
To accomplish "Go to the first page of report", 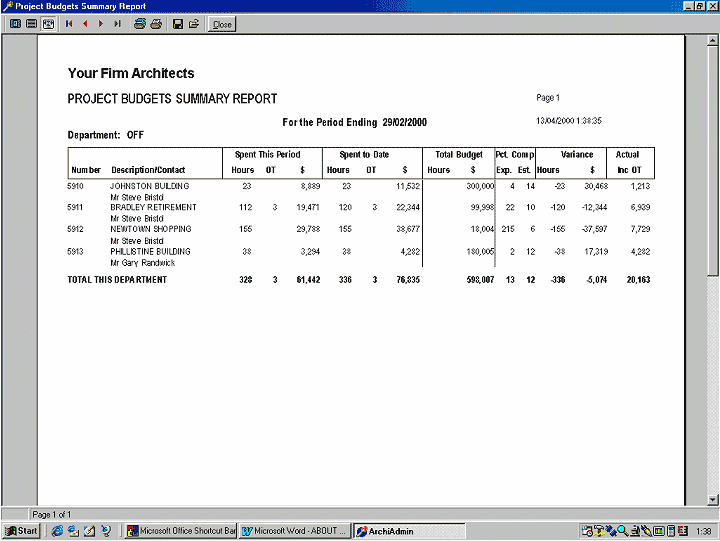I will pyautogui.click(x=69, y=23).
